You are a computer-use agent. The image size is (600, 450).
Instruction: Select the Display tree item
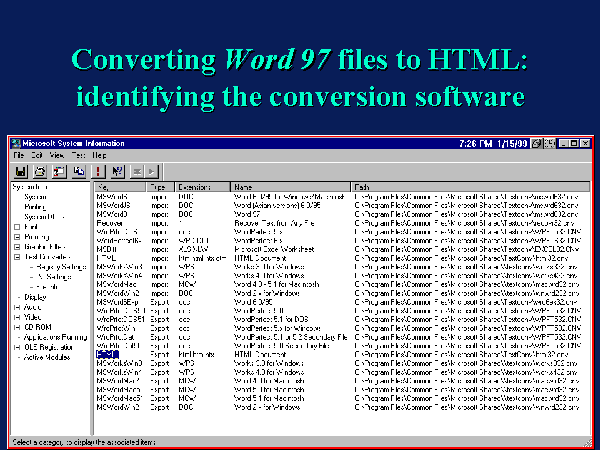coord(35,297)
